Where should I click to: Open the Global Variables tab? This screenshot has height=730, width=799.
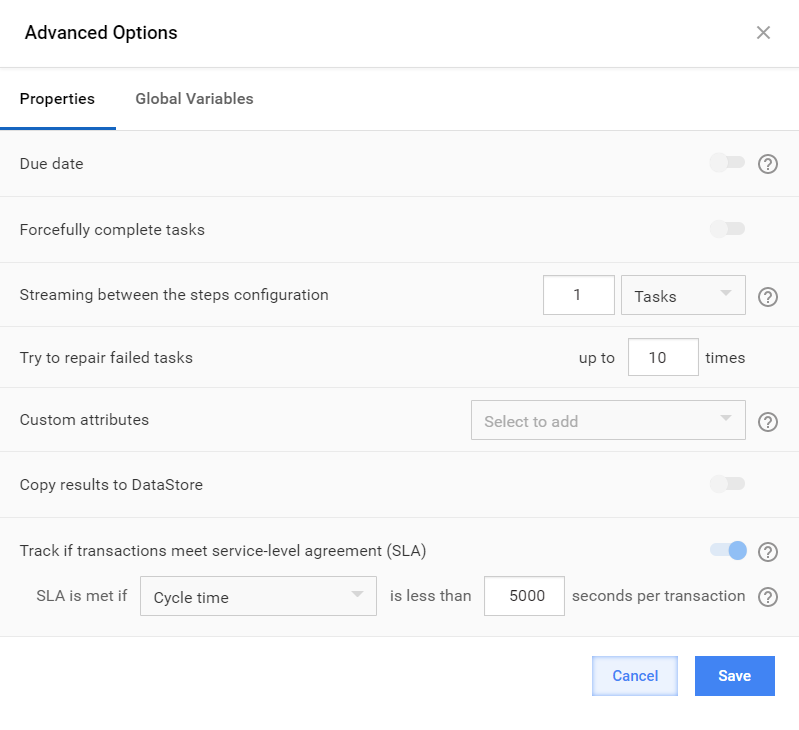(194, 99)
